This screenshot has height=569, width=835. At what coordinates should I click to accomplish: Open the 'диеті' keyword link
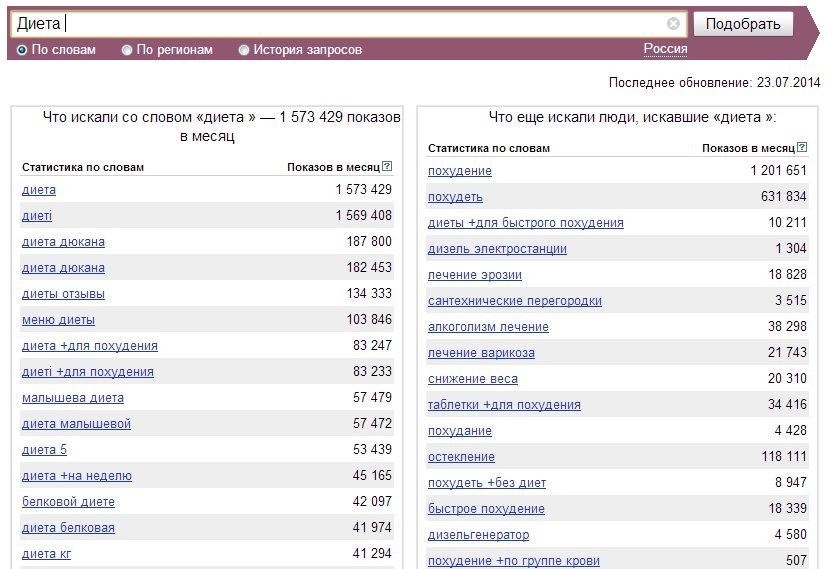tap(37, 216)
